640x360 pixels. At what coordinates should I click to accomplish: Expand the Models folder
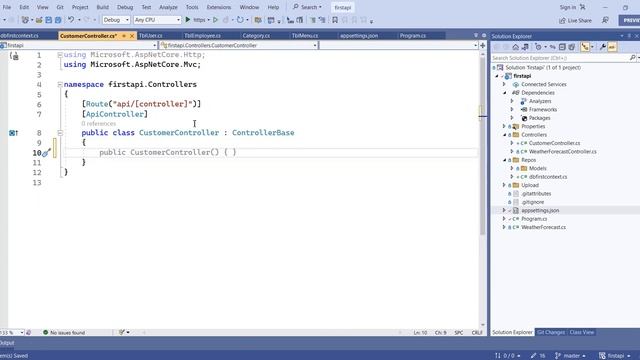tap(512, 168)
